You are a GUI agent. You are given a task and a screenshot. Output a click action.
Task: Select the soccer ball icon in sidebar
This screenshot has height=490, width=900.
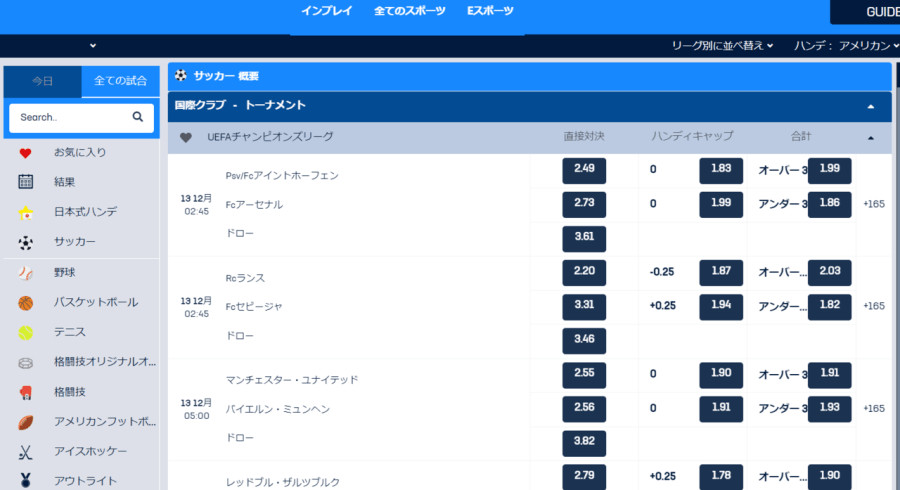pos(25,243)
